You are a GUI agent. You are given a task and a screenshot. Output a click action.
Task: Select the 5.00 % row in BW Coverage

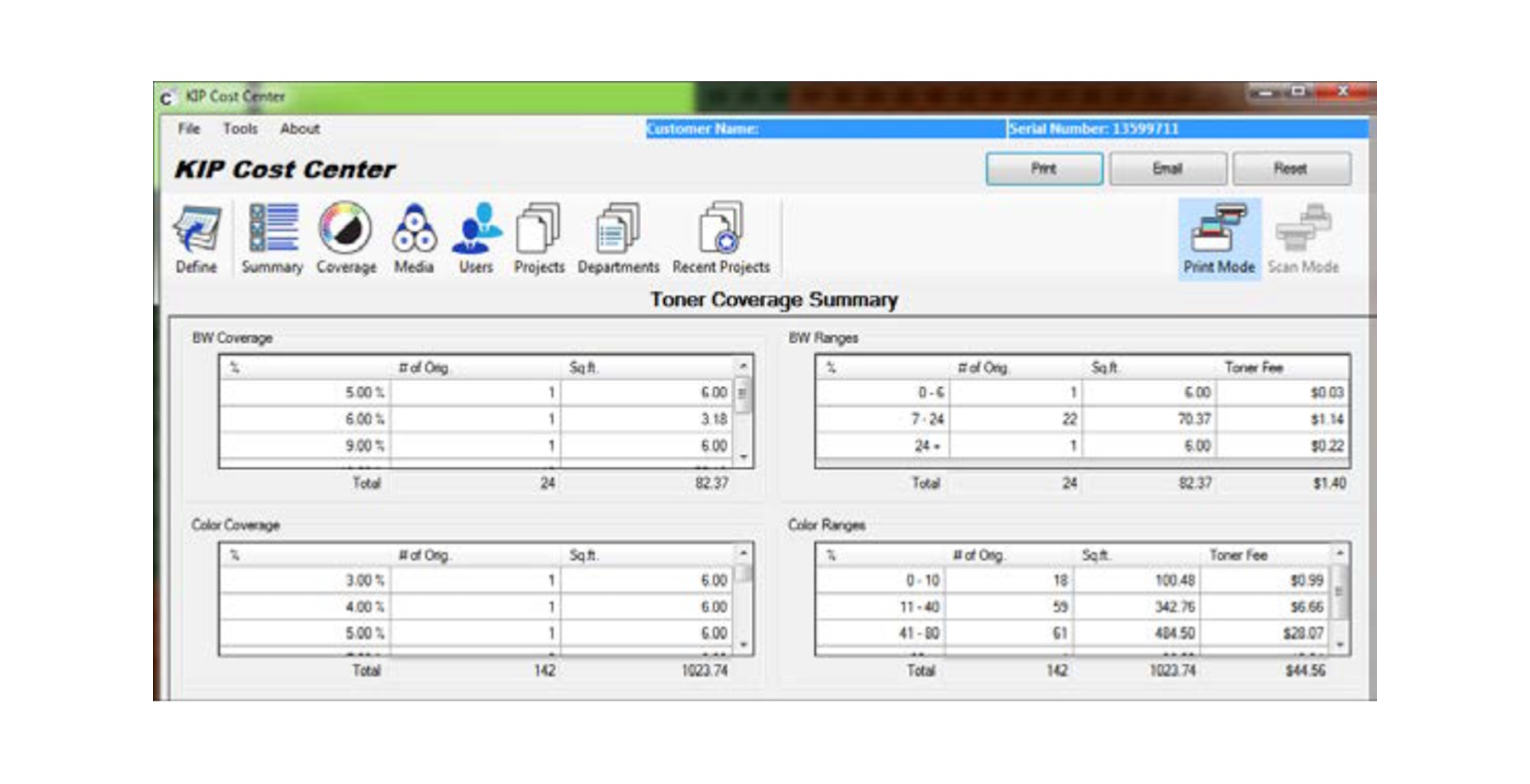pyautogui.click(x=477, y=392)
